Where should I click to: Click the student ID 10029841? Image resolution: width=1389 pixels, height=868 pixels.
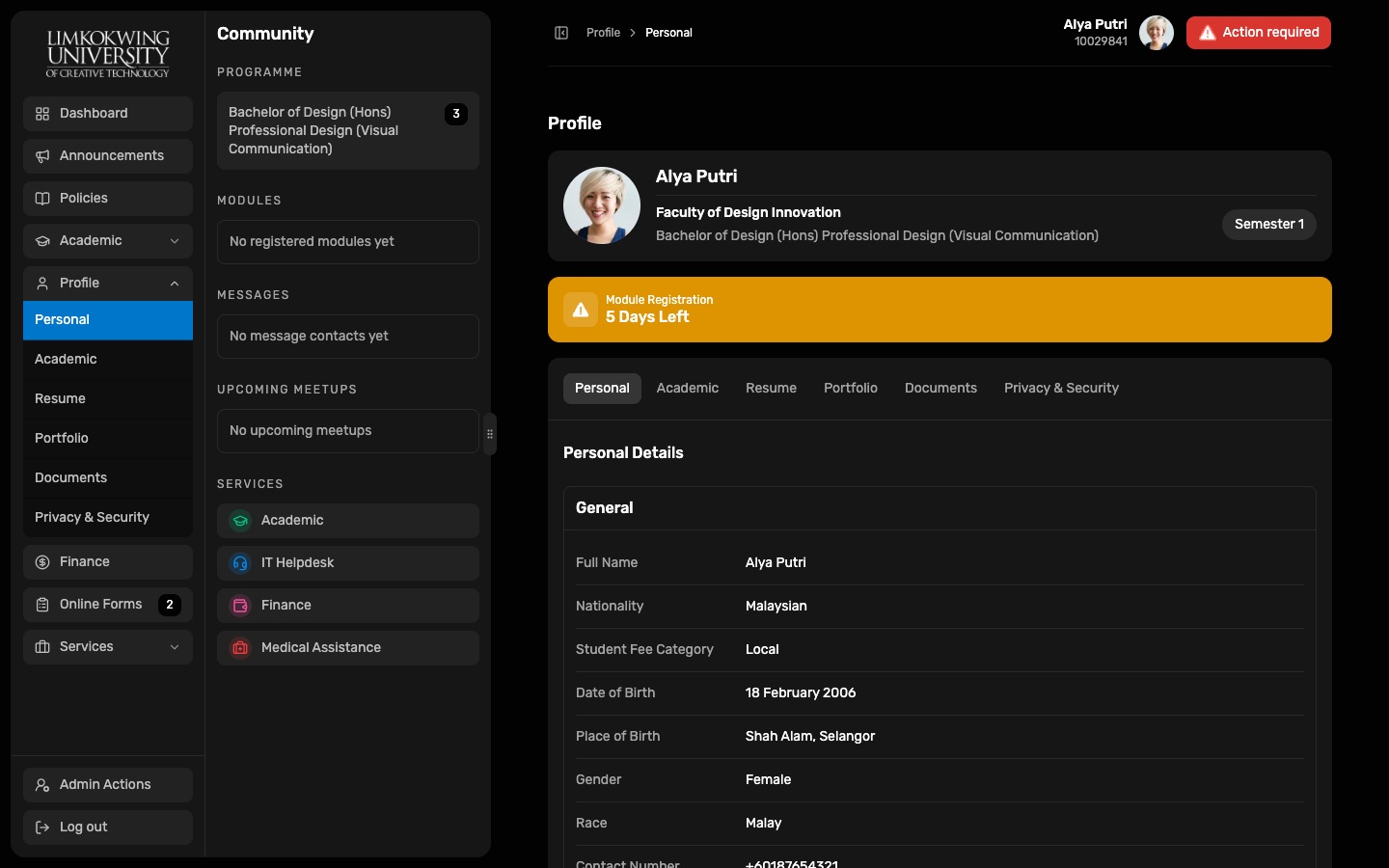click(1101, 41)
